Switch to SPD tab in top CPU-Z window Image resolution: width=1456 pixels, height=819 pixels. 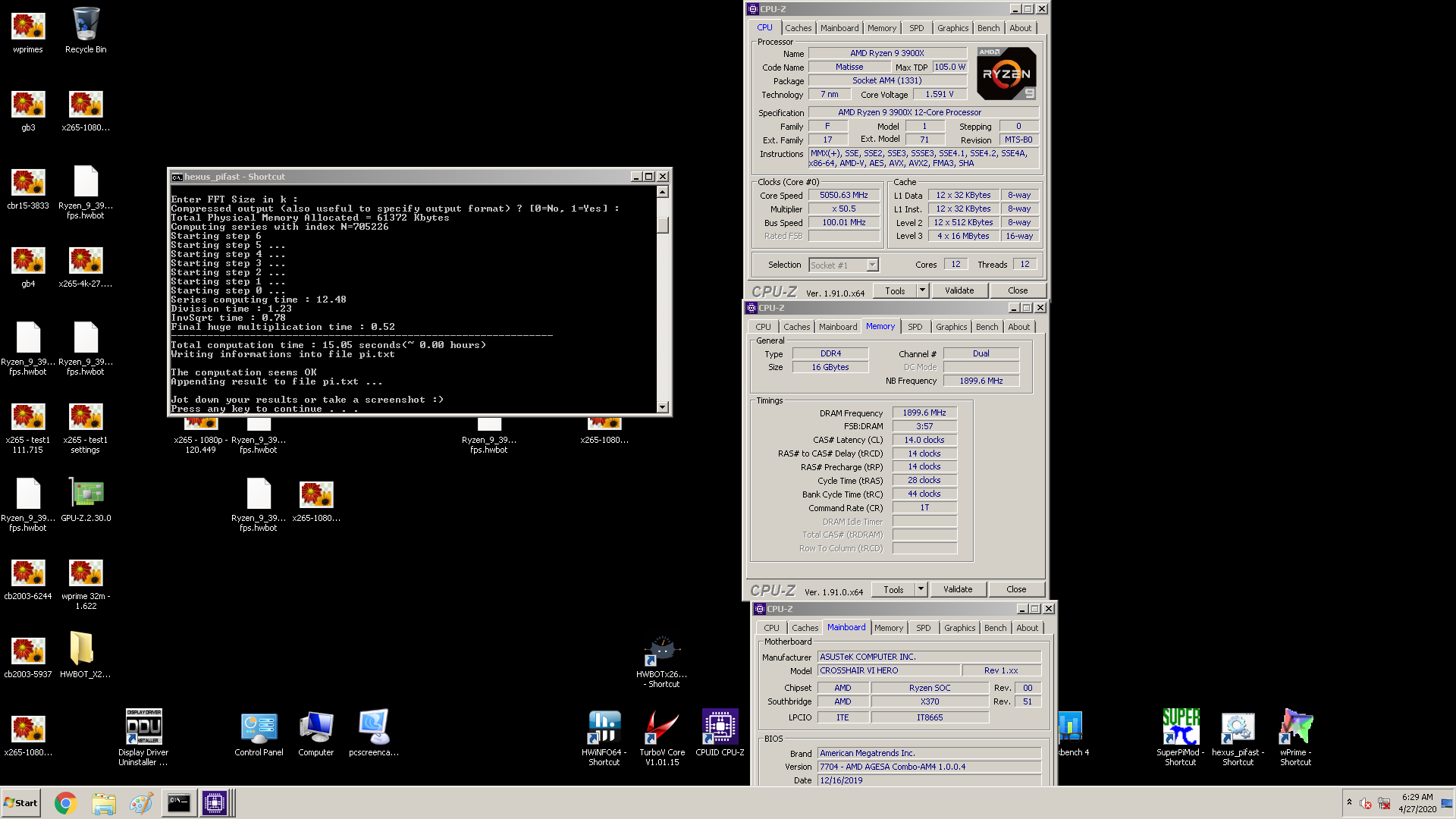point(917,28)
